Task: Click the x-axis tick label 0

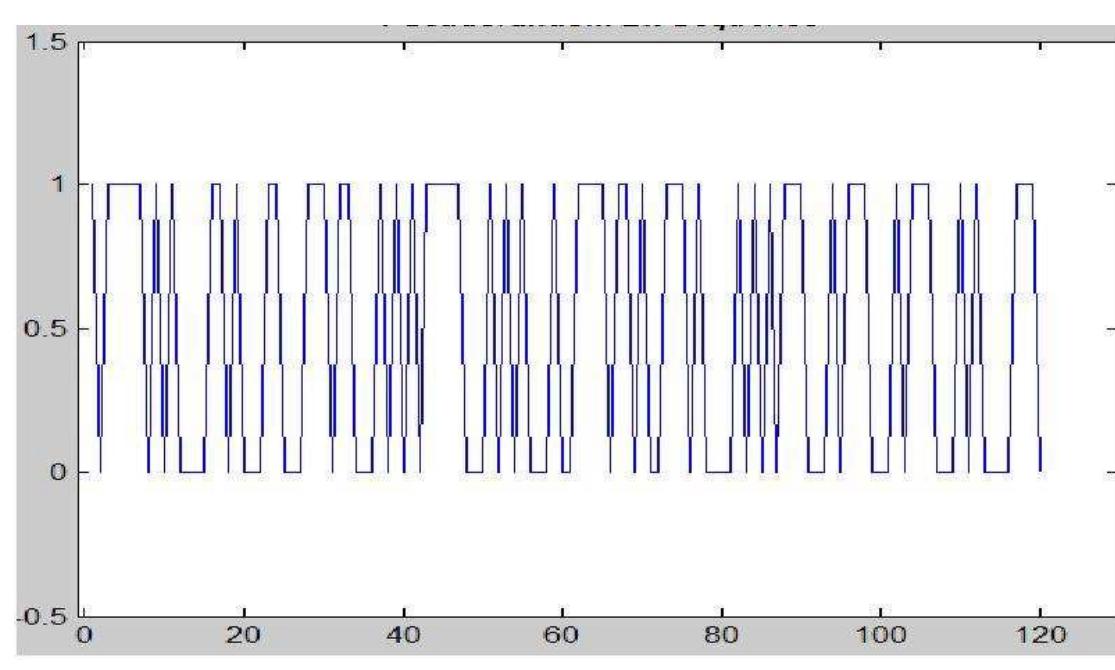Action: [86, 639]
